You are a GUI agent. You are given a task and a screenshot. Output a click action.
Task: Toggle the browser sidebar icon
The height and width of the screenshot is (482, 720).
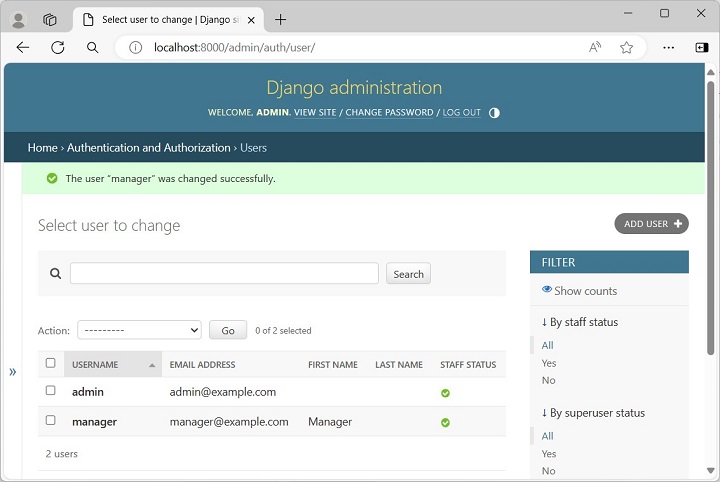point(702,47)
